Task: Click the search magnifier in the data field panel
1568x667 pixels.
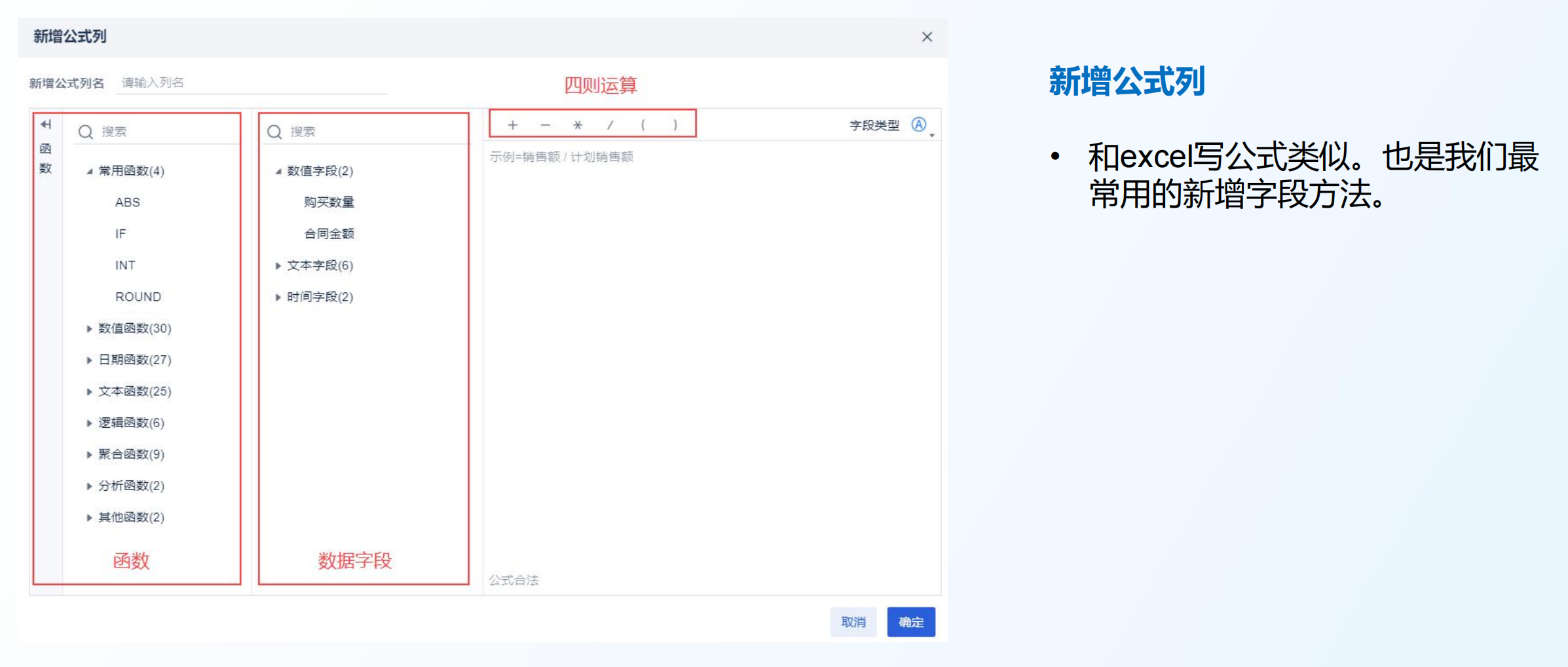Action: click(273, 131)
